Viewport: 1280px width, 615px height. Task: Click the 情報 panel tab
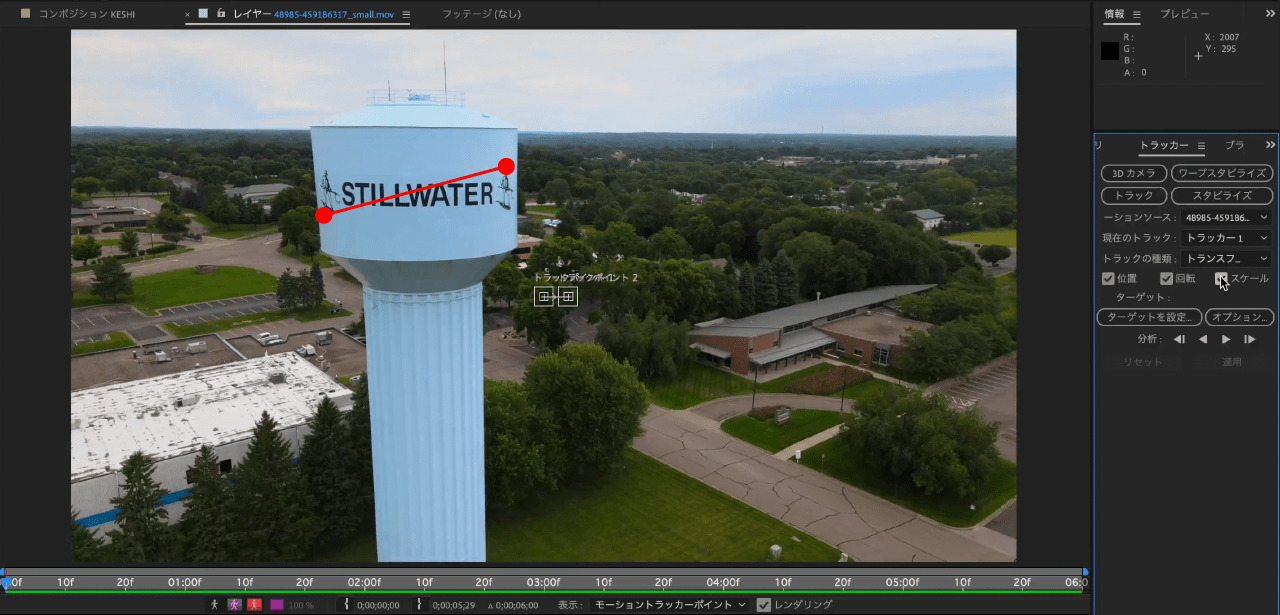click(x=1114, y=14)
